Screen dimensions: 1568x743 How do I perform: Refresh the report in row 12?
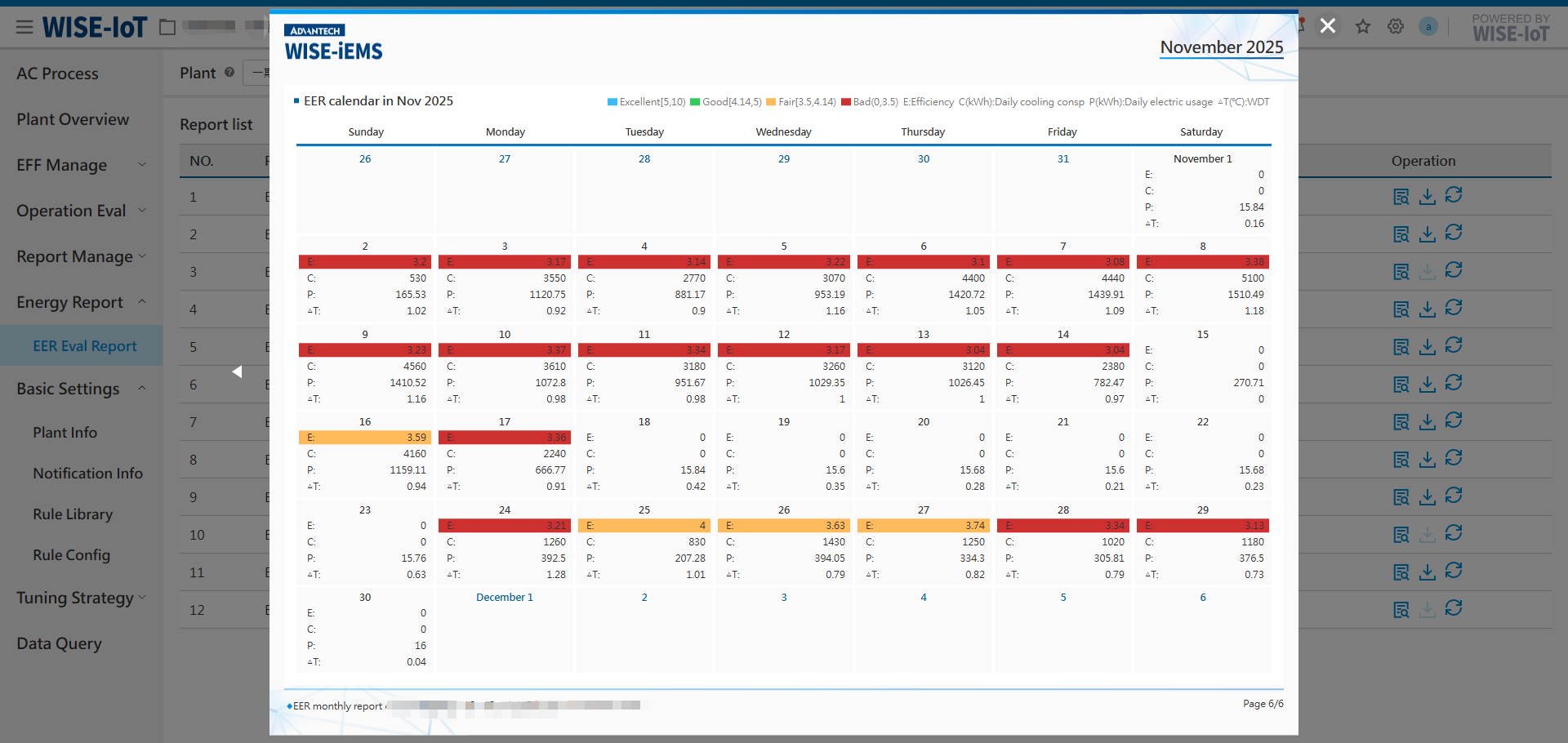point(1454,609)
